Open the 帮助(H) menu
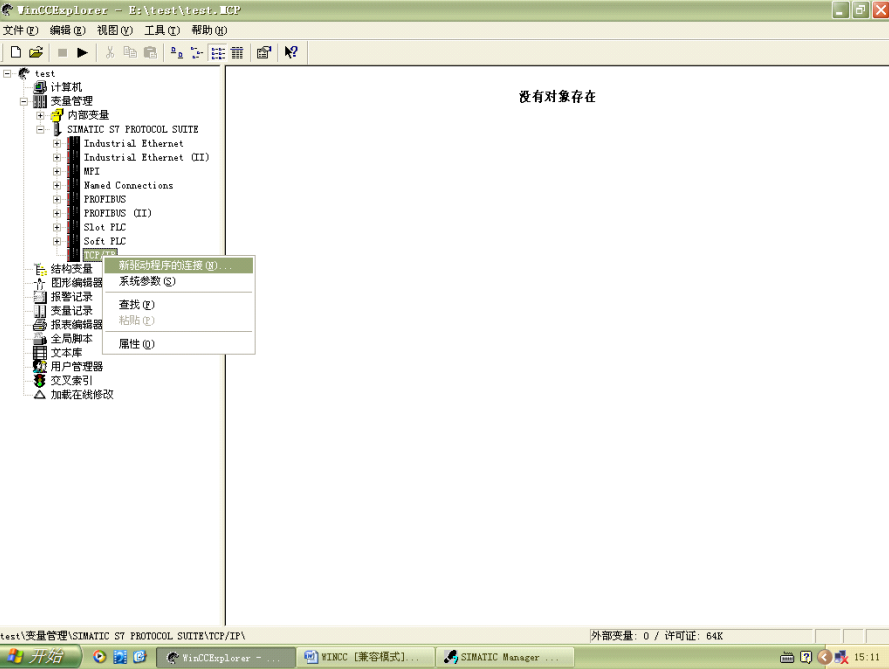 (209, 30)
